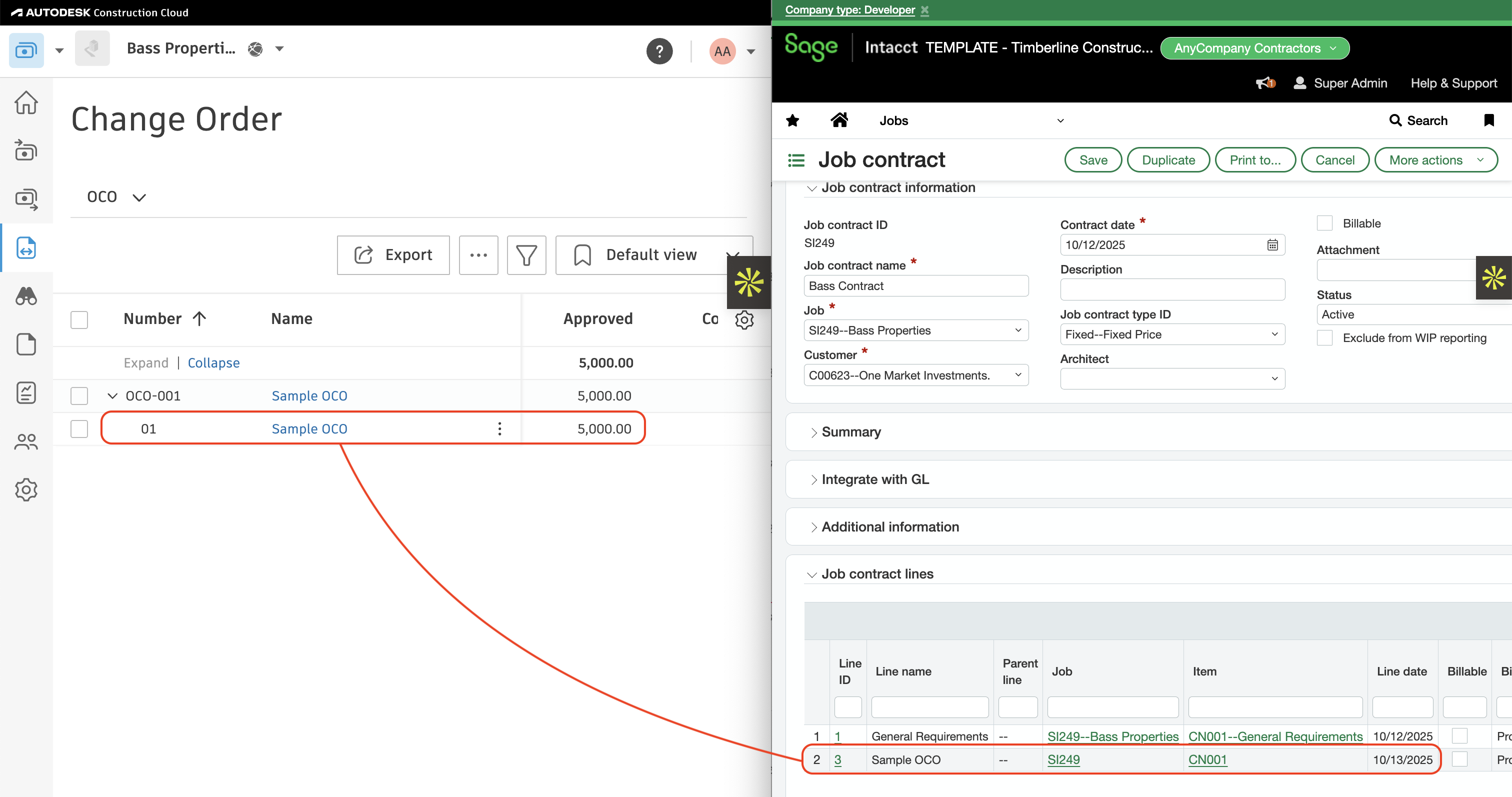Open Search in Sage Intacct
Screen dimensions: 1512x797
coord(1419,120)
